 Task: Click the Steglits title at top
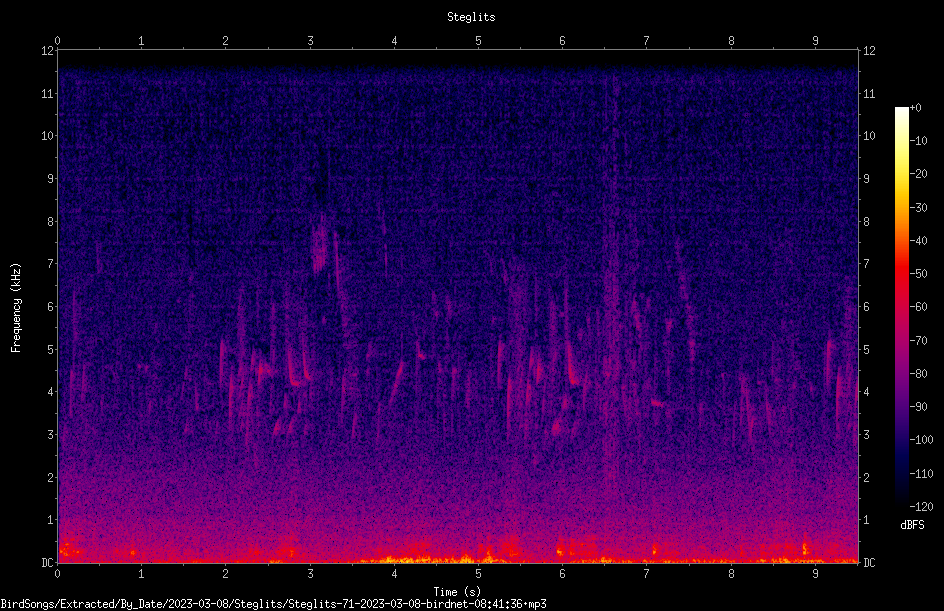click(471, 17)
